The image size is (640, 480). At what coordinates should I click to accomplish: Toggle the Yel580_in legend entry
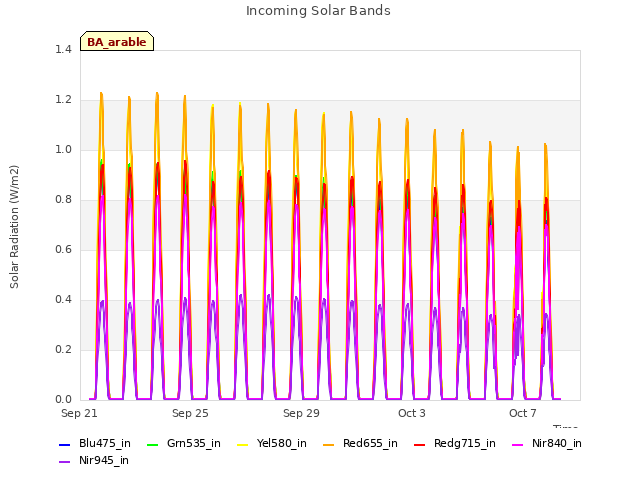coord(272,444)
